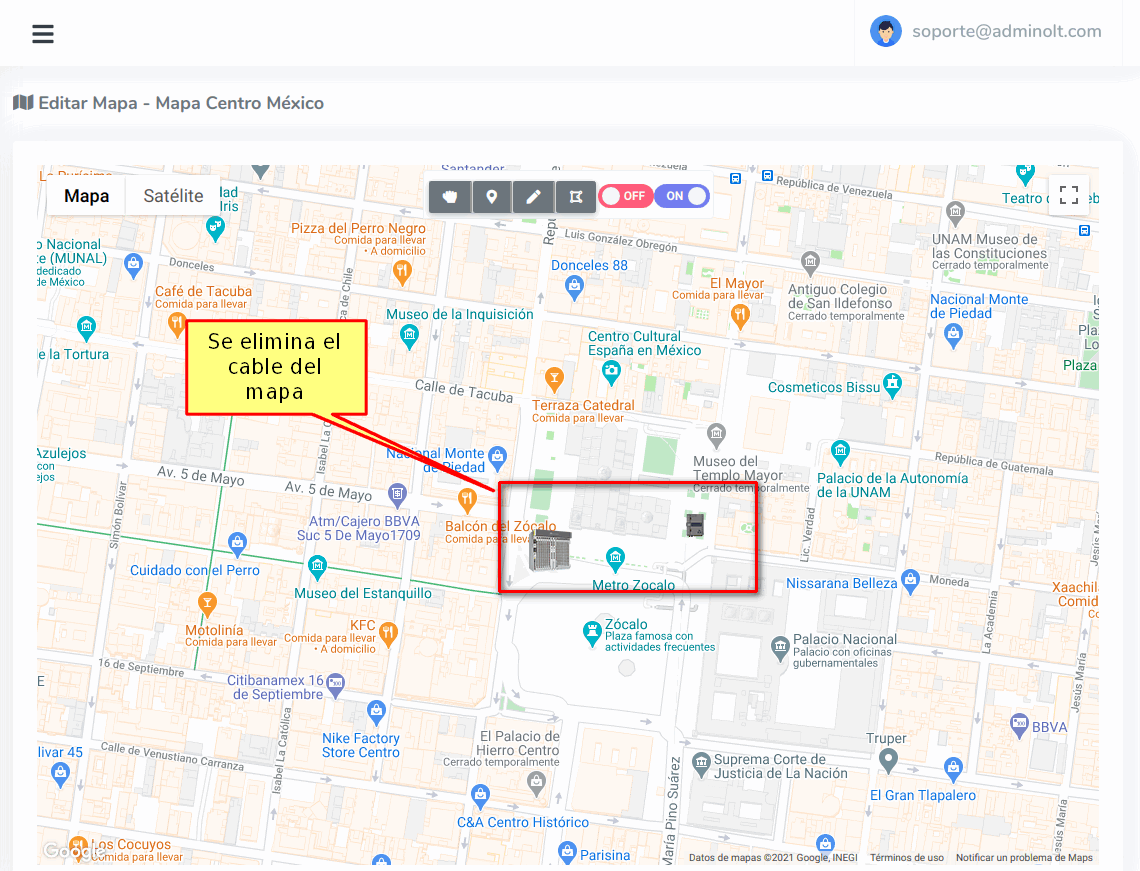Open the soporte@adminolt.com account dropdown
Image resolution: width=1140 pixels, height=871 pixels.
pos(1006,32)
